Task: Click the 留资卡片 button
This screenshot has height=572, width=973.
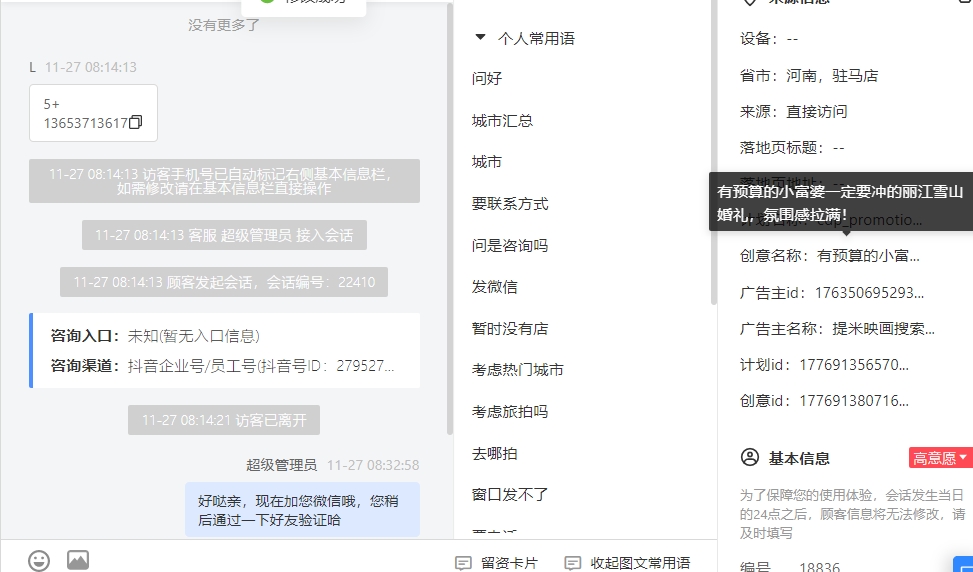Action: 496,563
